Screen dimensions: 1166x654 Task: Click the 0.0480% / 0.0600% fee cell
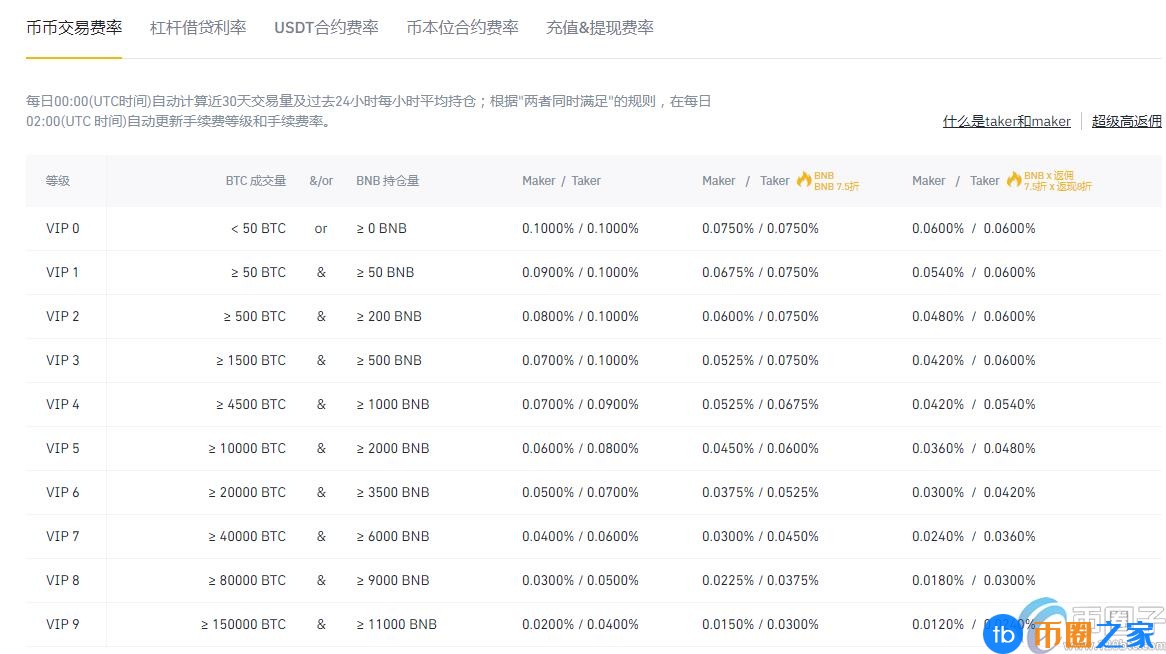click(973, 316)
